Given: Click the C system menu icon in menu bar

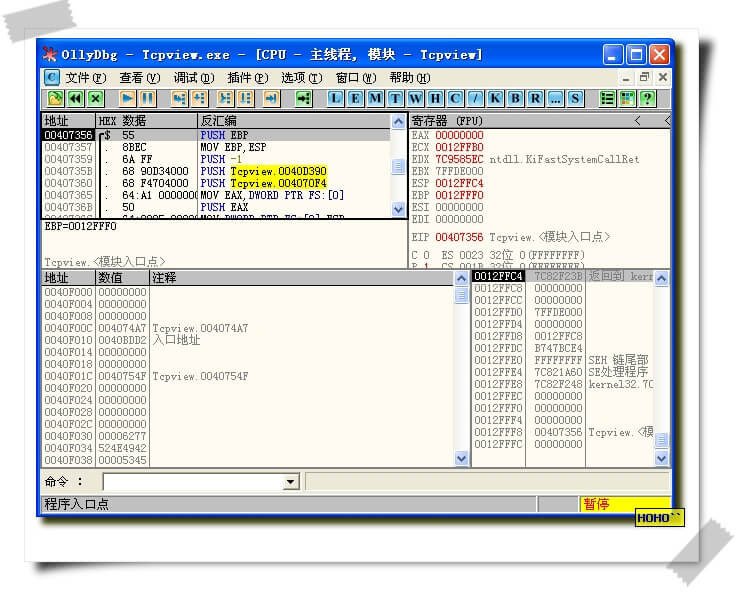Looking at the screenshot, I should pyautogui.click(x=51, y=77).
